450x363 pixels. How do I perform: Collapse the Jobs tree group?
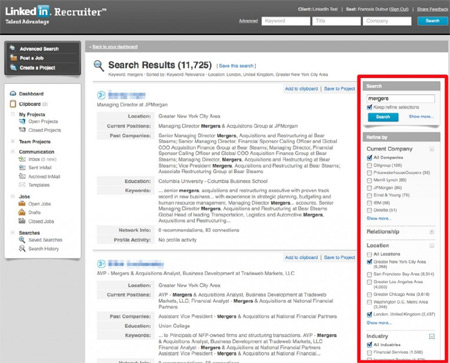[x=13, y=196]
